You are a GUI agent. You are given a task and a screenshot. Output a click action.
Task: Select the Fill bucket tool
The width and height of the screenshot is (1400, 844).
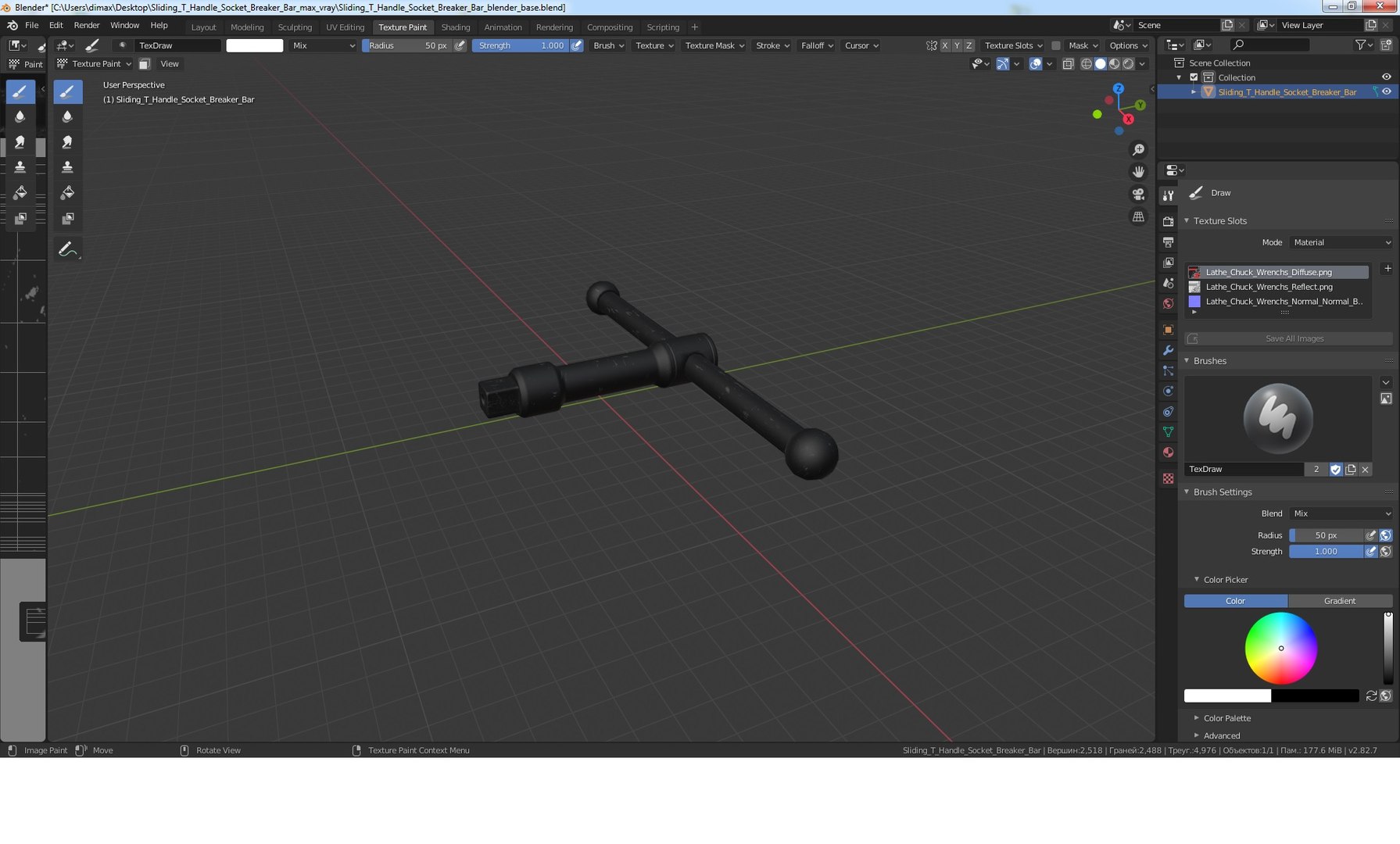(67, 193)
